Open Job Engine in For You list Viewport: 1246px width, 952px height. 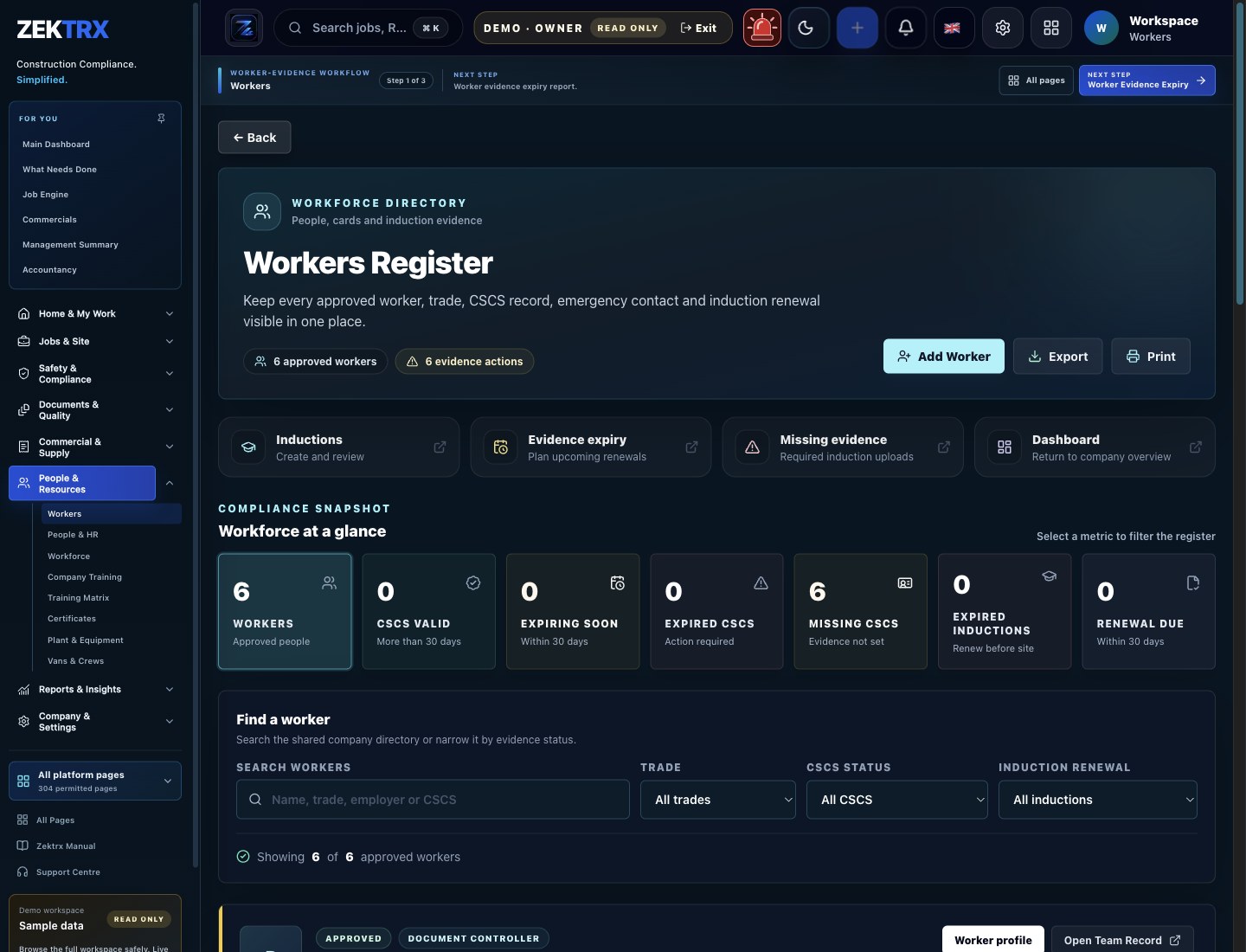(45, 195)
